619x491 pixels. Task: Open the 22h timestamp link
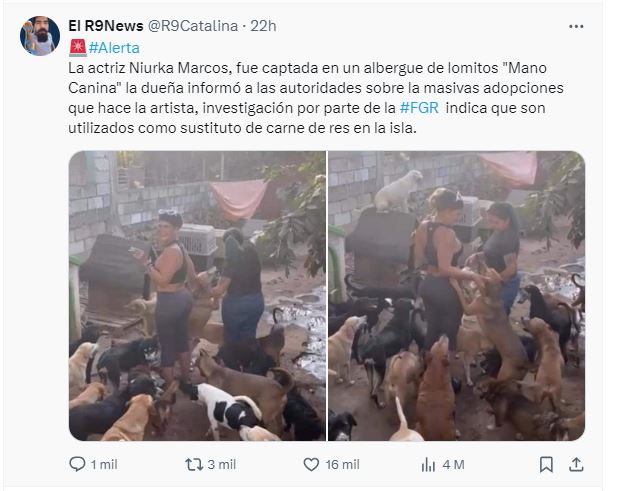(263, 26)
